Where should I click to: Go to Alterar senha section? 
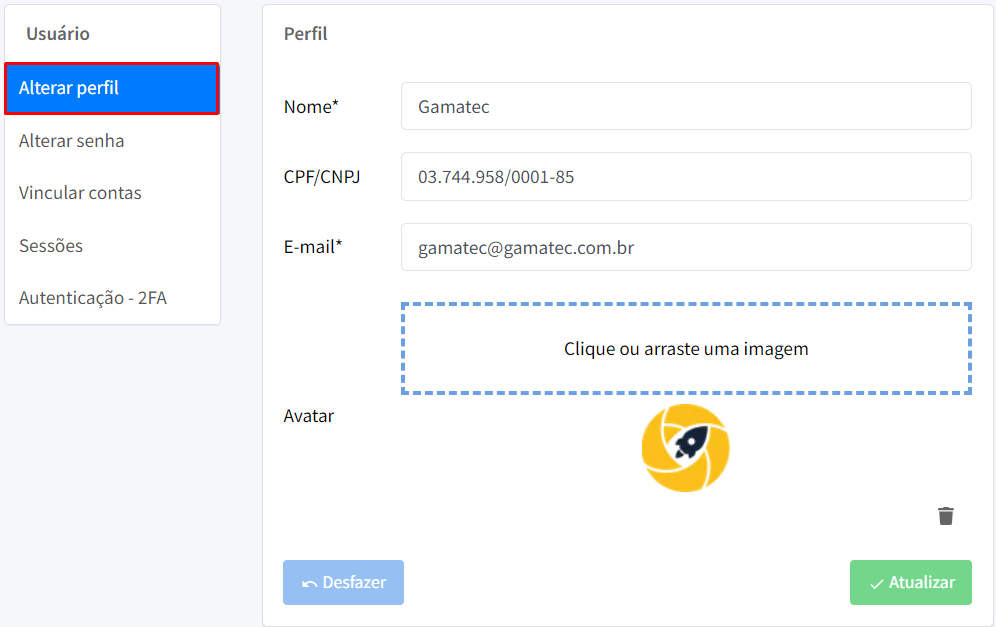click(112, 140)
